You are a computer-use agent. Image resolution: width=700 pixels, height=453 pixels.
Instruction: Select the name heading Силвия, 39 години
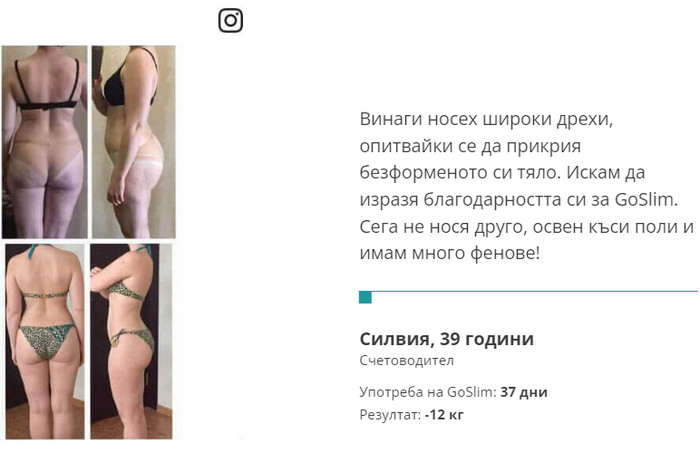coord(446,339)
